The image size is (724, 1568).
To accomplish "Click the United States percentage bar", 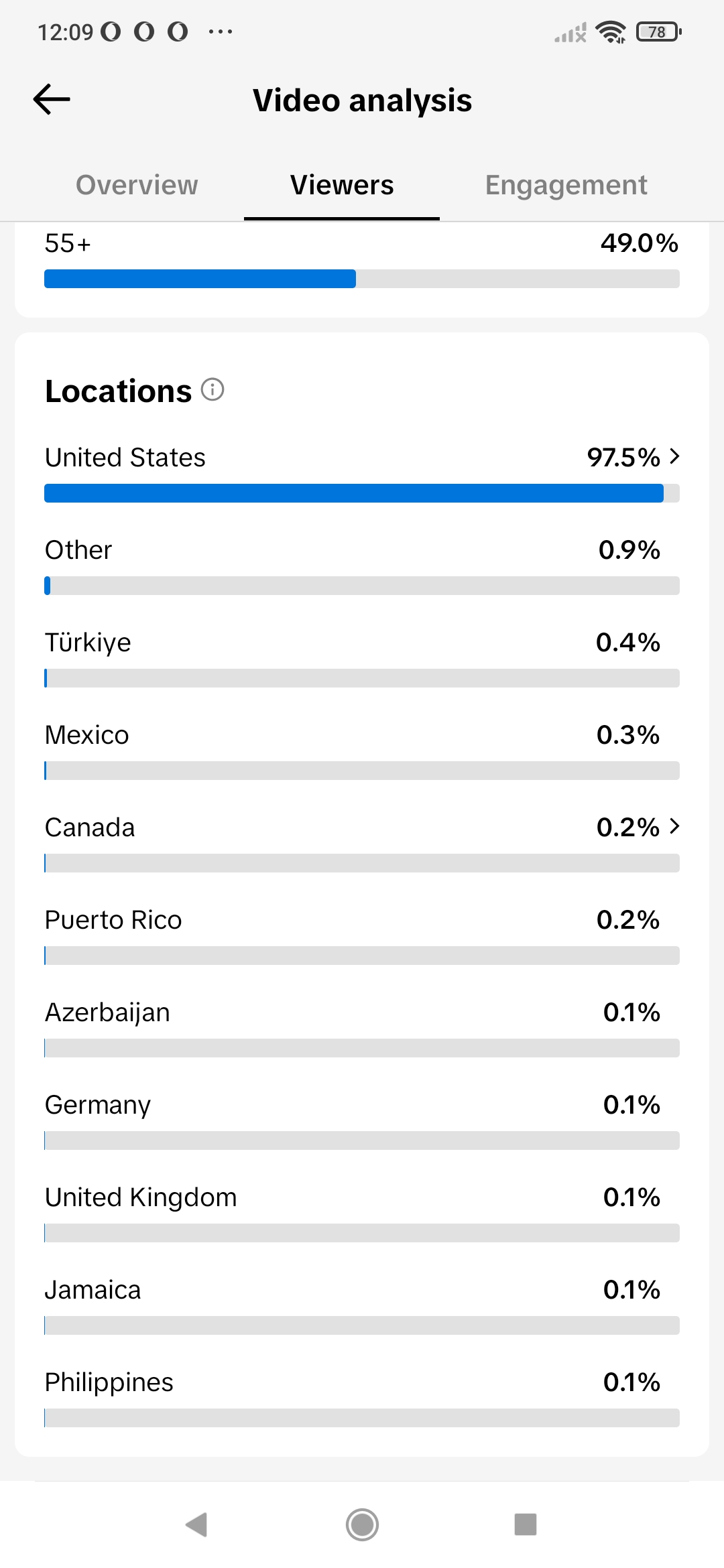I will pyautogui.click(x=362, y=493).
